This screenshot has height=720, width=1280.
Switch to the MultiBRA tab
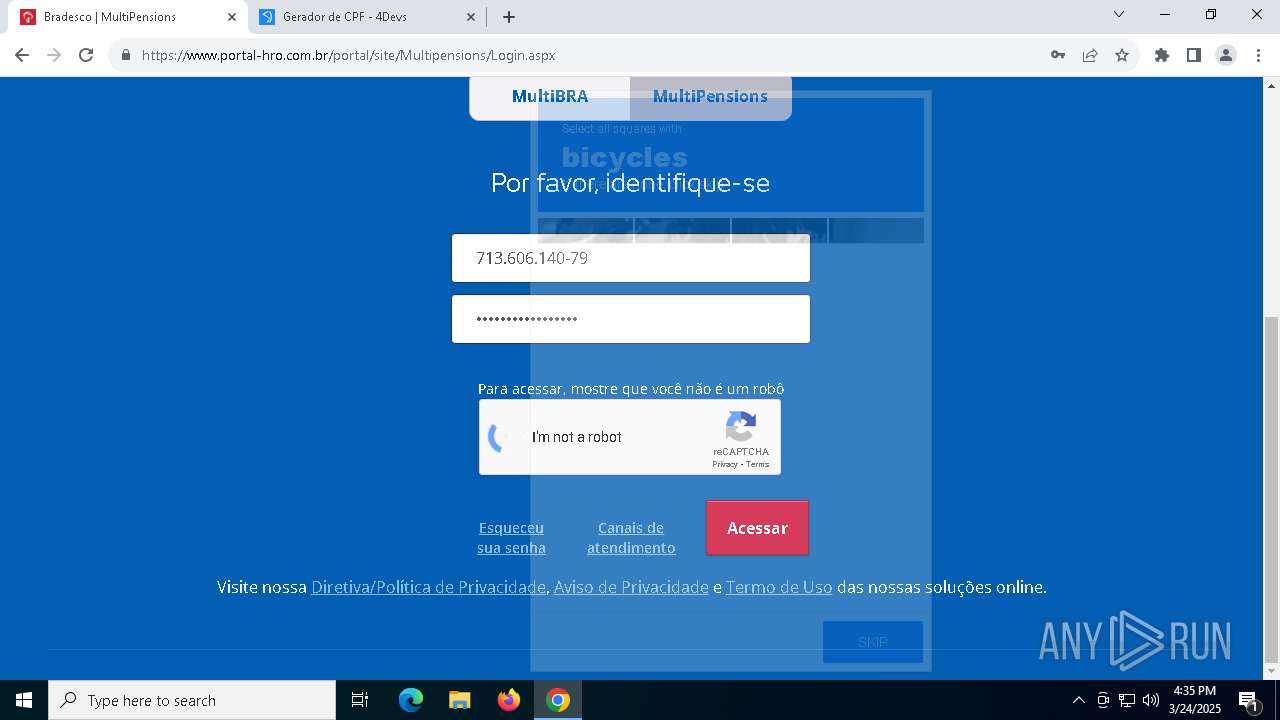pyautogui.click(x=550, y=96)
